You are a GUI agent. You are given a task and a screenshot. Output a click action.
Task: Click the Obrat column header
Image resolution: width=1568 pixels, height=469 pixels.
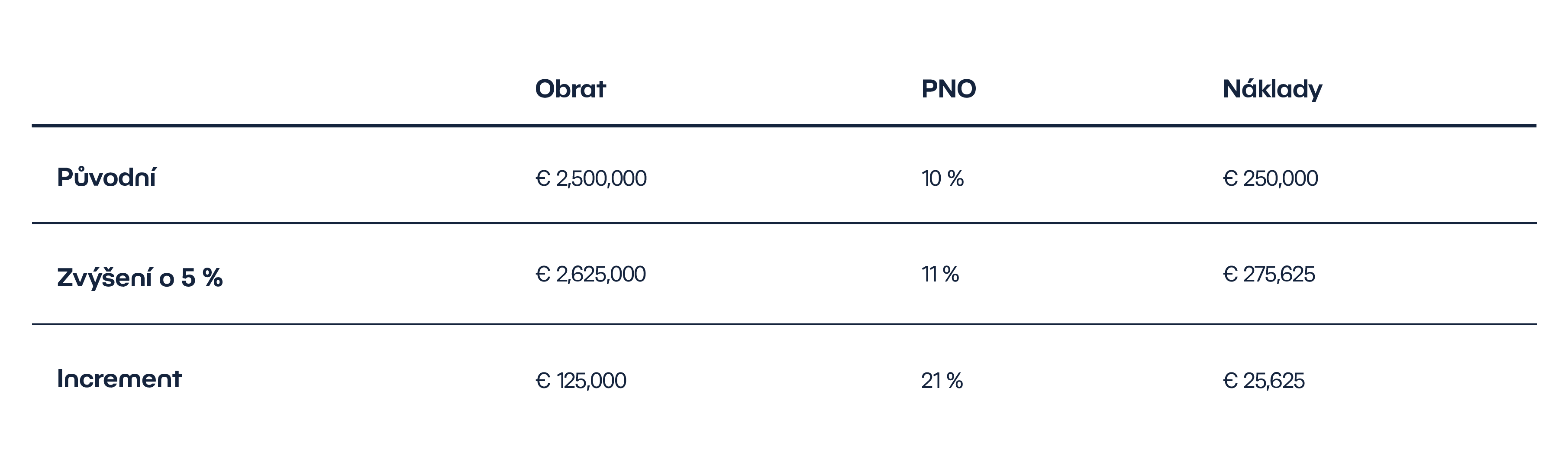[570, 89]
